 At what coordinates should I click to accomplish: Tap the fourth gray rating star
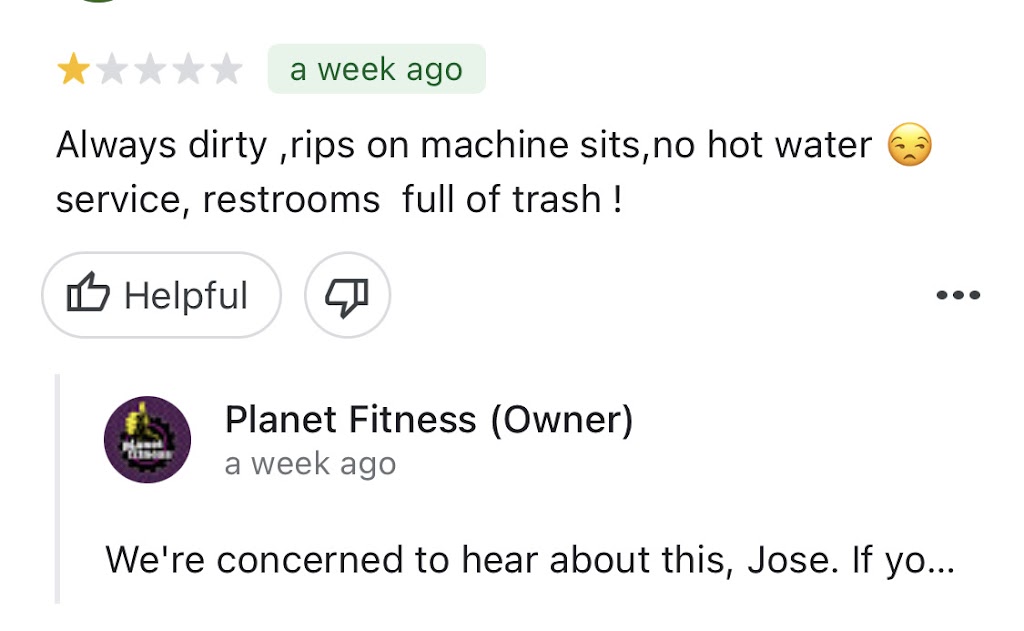point(189,70)
